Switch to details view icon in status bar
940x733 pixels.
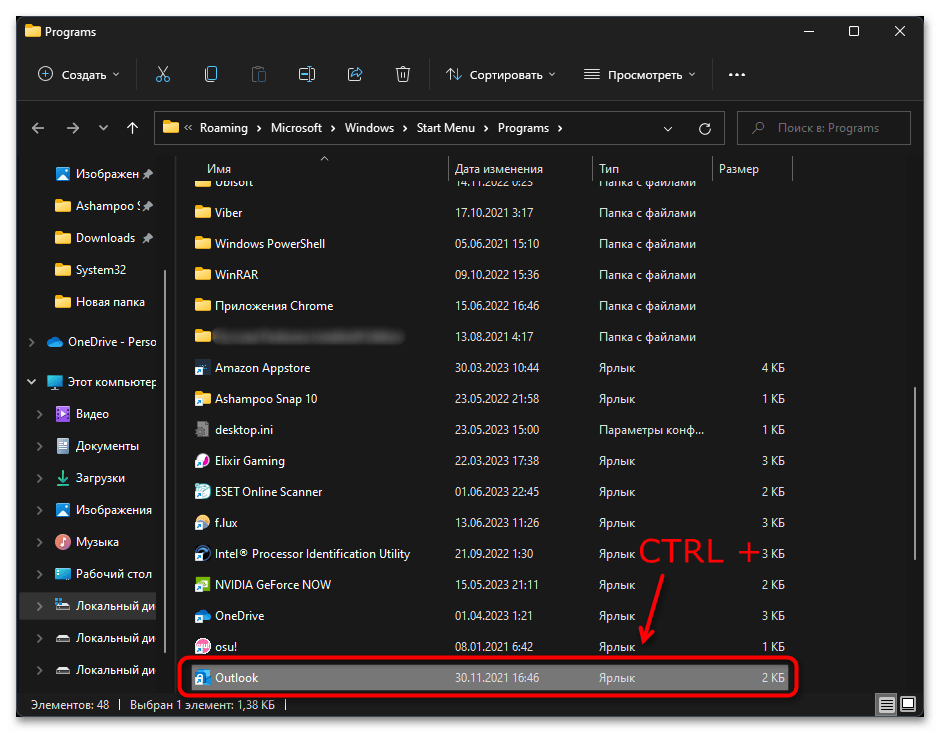887,704
